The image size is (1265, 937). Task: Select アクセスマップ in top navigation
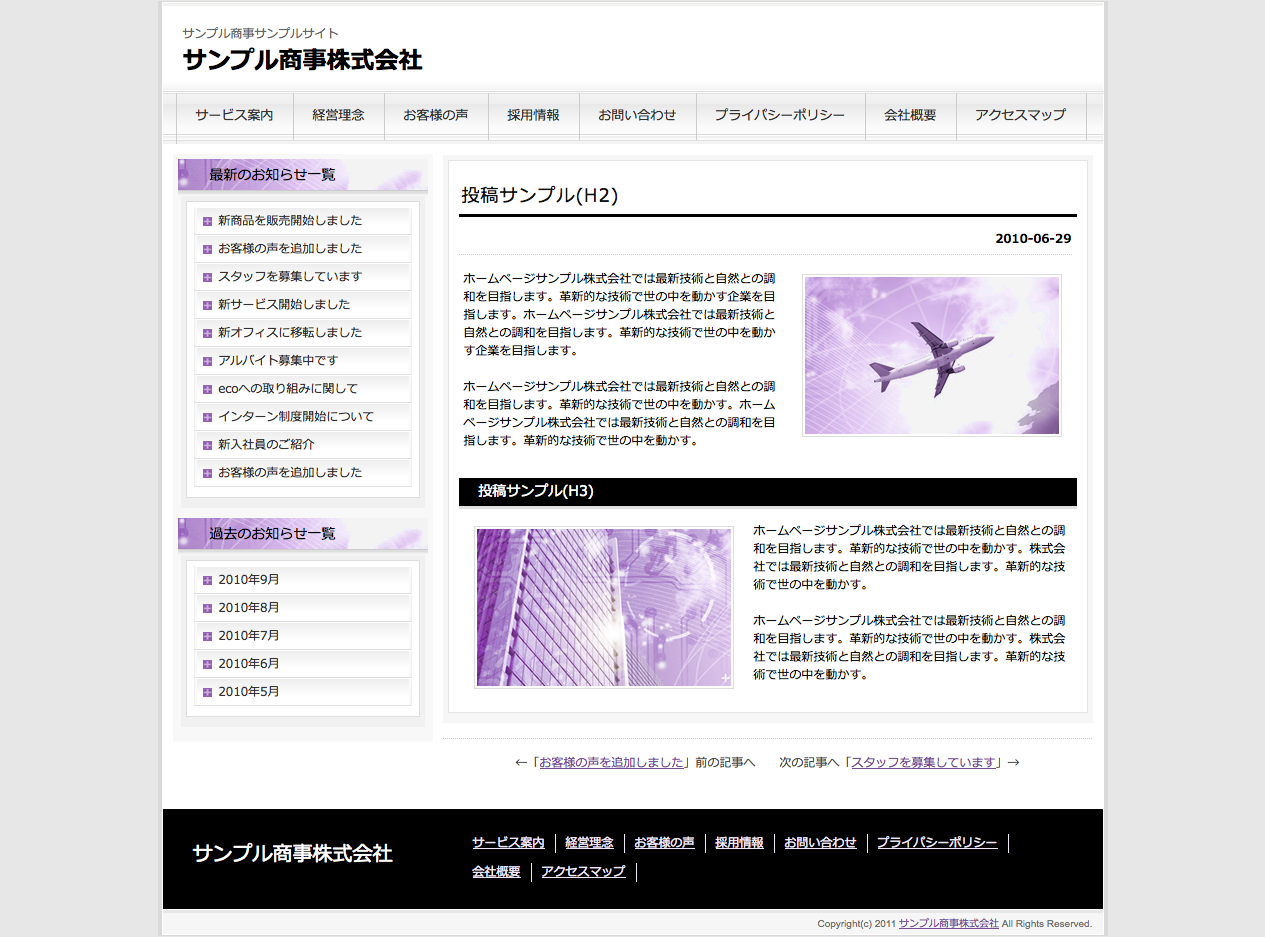[x=1020, y=115]
